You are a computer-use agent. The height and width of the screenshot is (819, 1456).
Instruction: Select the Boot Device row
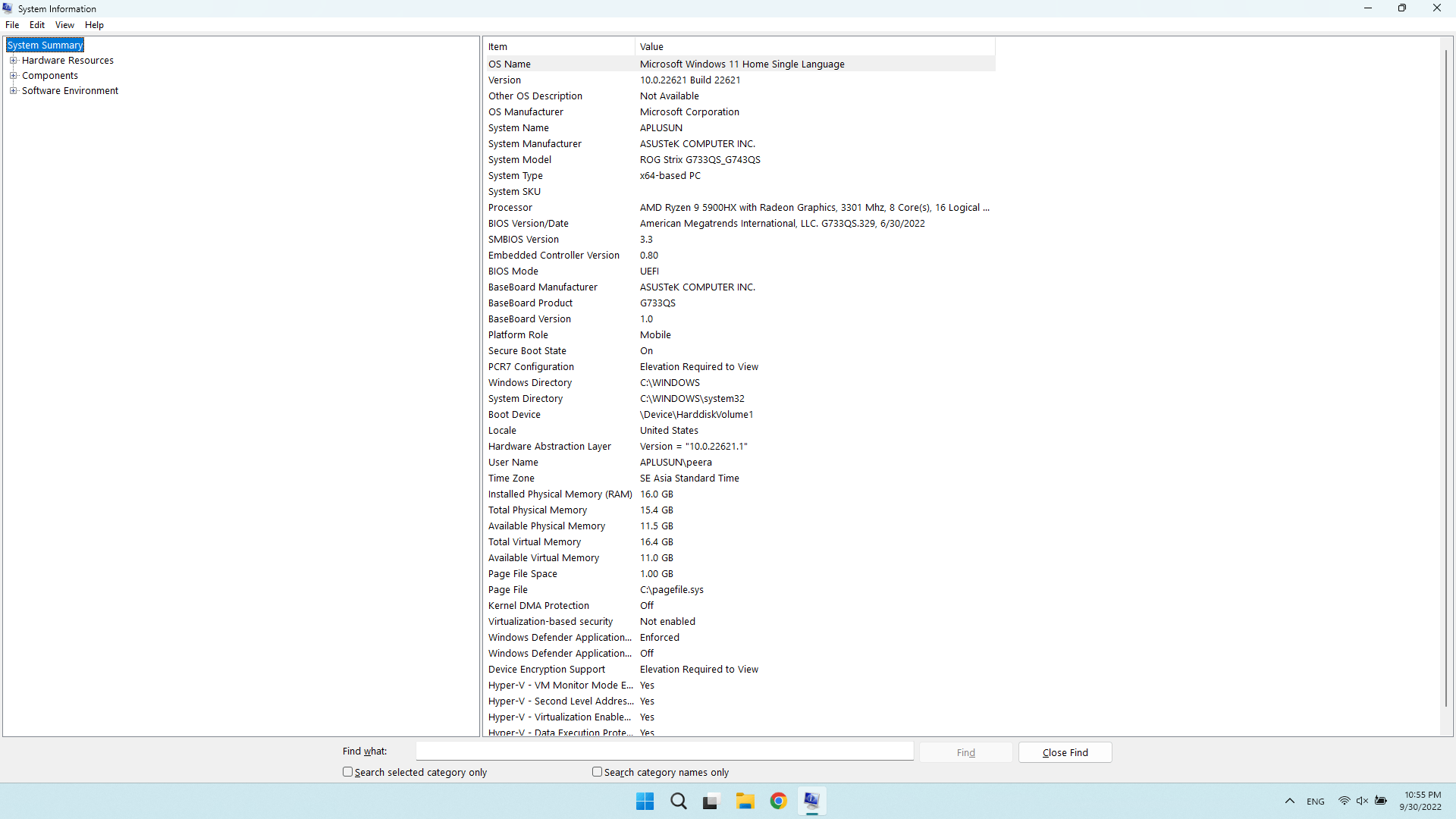pyautogui.click(x=740, y=415)
